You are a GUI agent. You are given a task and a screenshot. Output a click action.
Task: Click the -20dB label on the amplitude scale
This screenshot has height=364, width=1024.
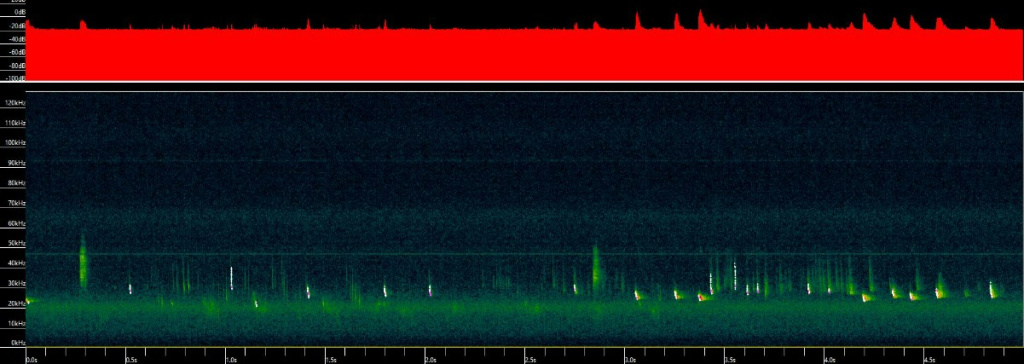coord(18,25)
